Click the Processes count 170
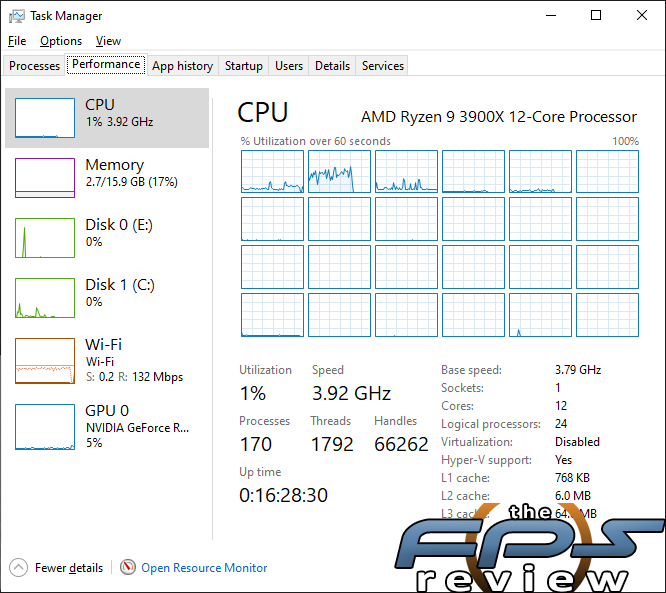Screen dimensions: 666x593 coord(256,444)
